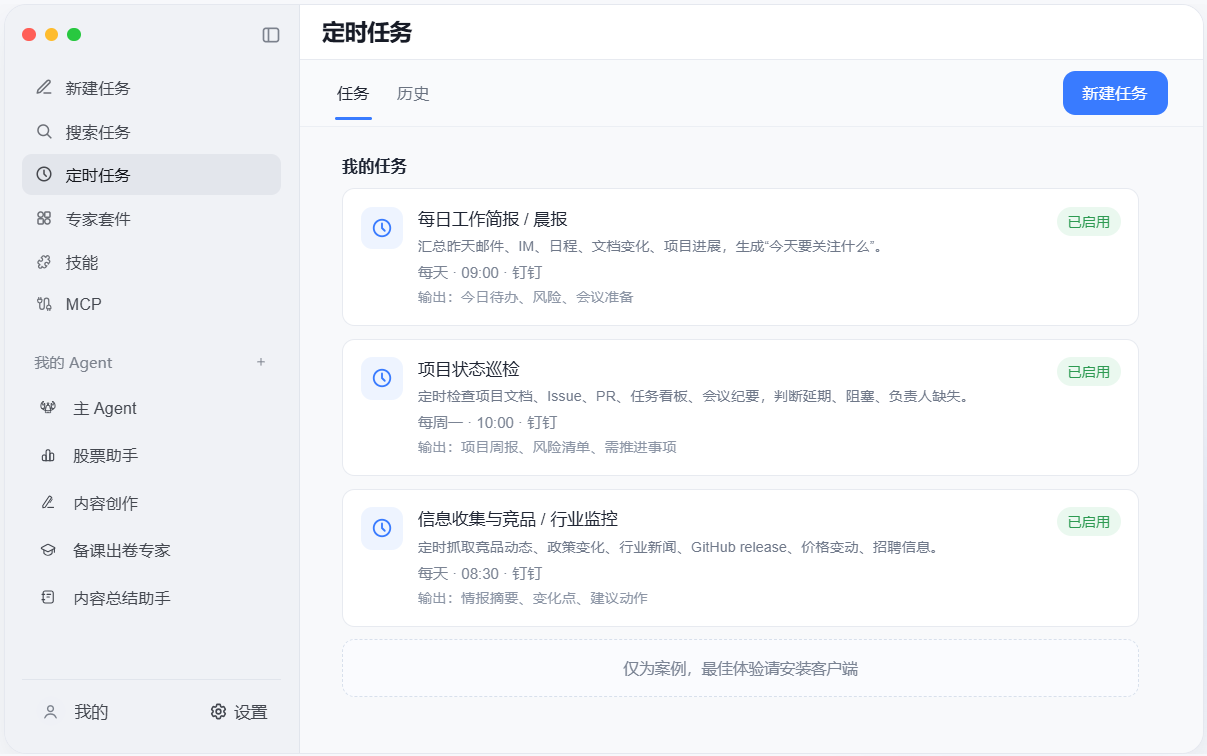This screenshot has height=756, width=1207.
Task: Toggle 已启用 status on 信息收集与竞品 task
Action: point(1089,522)
